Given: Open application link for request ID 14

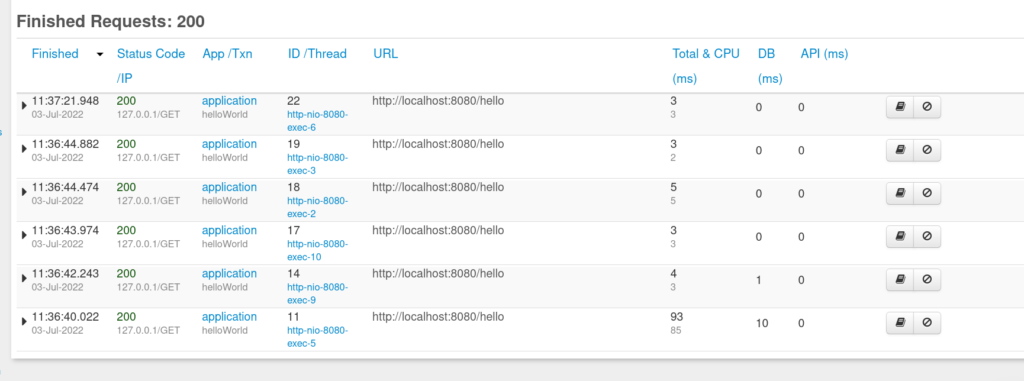Looking at the screenshot, I should (229, 273).
